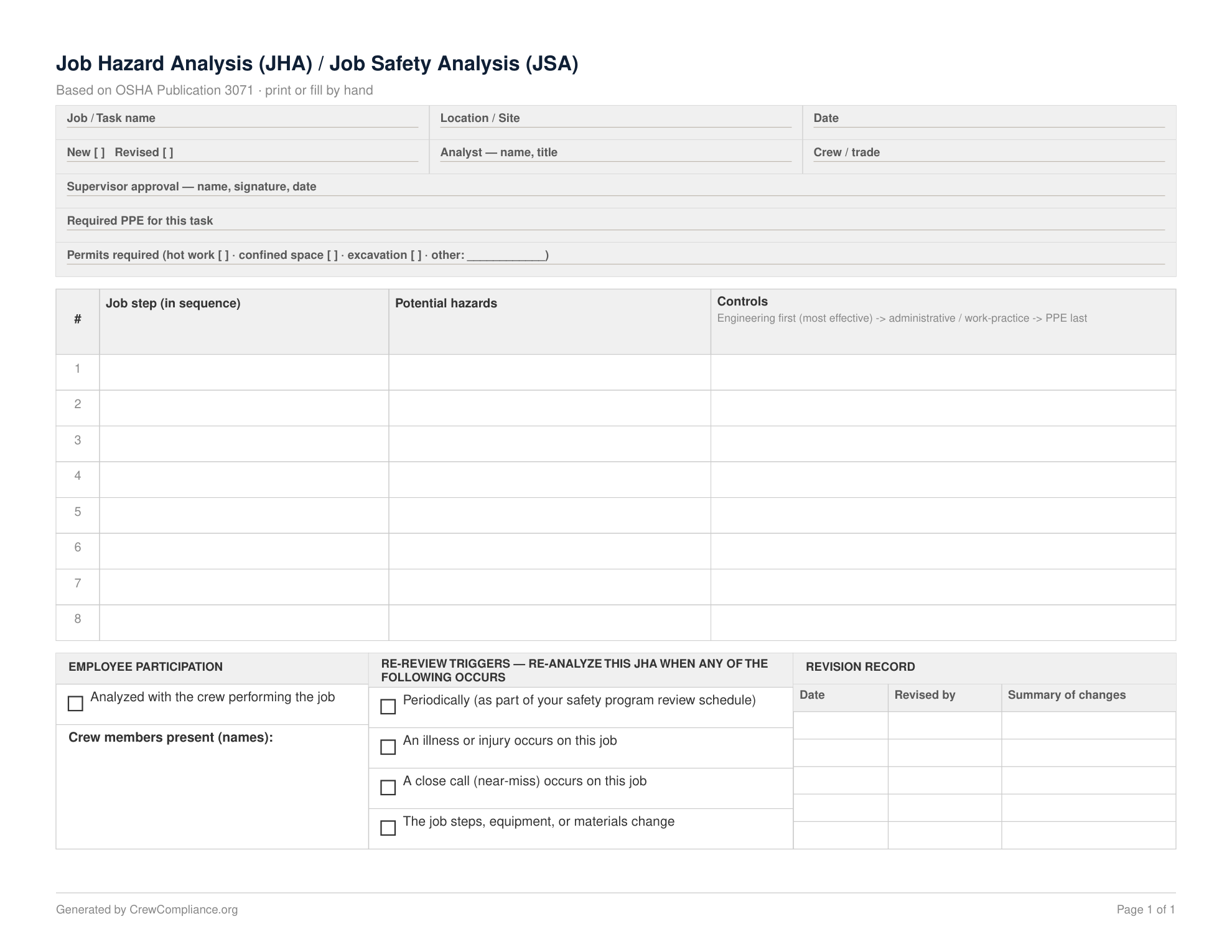Click the Job / Task name field
The height and width of the screenshot is (952, 1232).
243,123
